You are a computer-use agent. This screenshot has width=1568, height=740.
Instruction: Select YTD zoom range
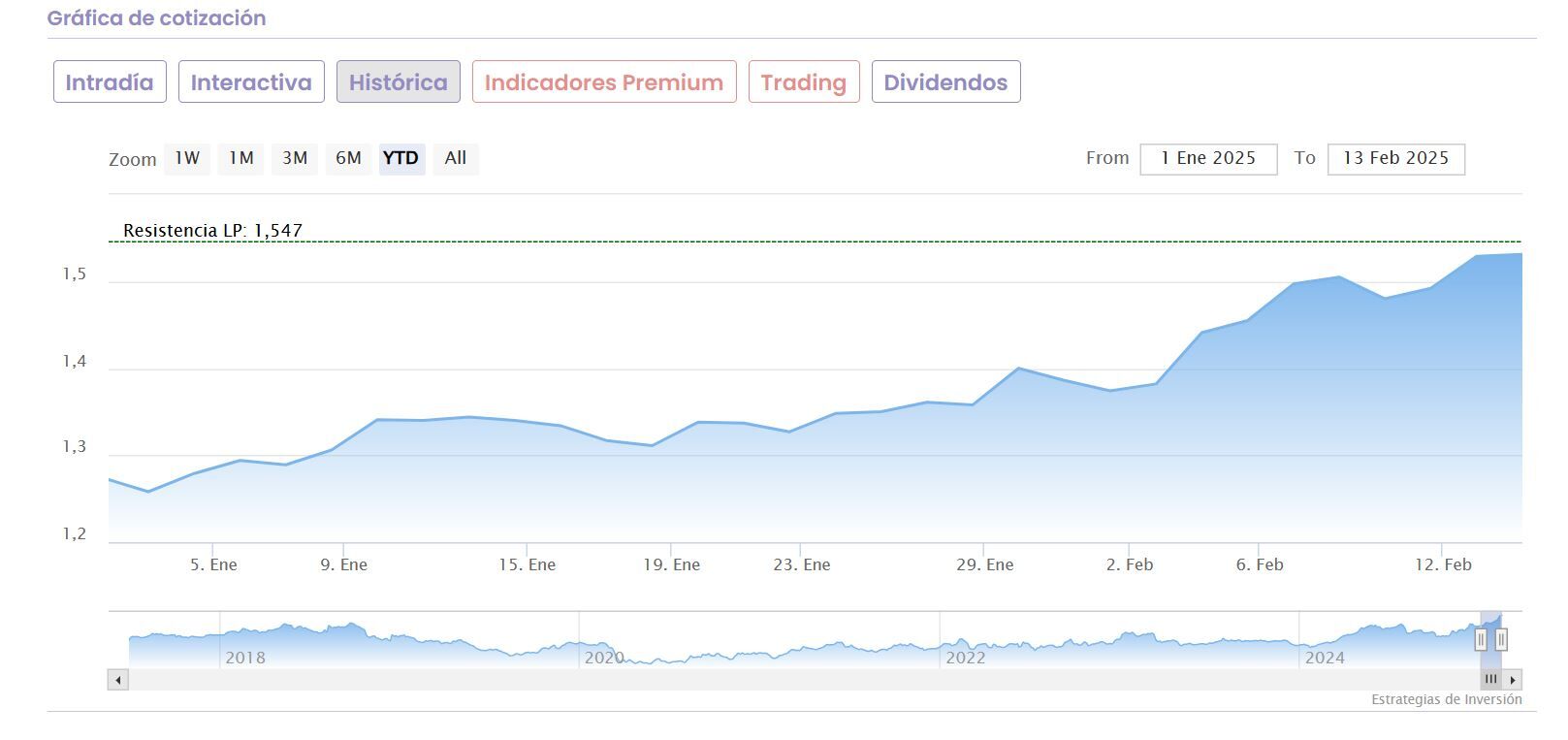click(x=401, y=158)
